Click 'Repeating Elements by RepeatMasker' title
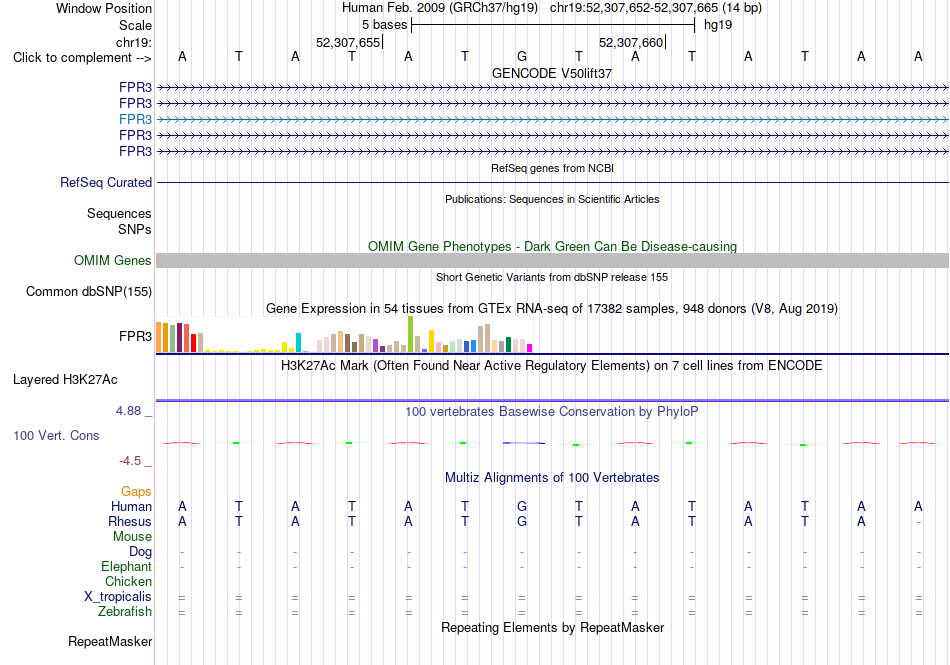950x665 pixels. [552, 628]
